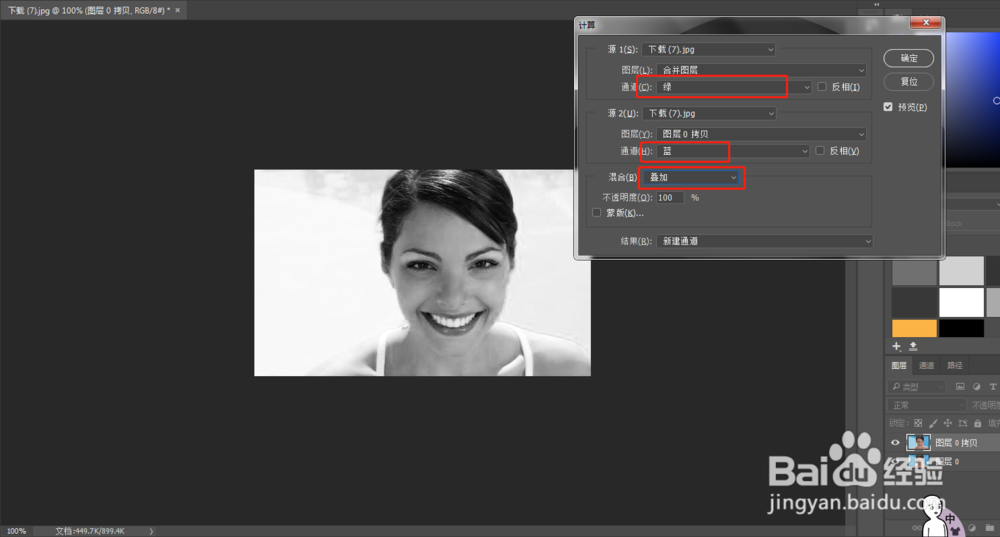This screenshot has height=537, width=1000.
Task: Click lock position move icon
Action: click(948, 423)
